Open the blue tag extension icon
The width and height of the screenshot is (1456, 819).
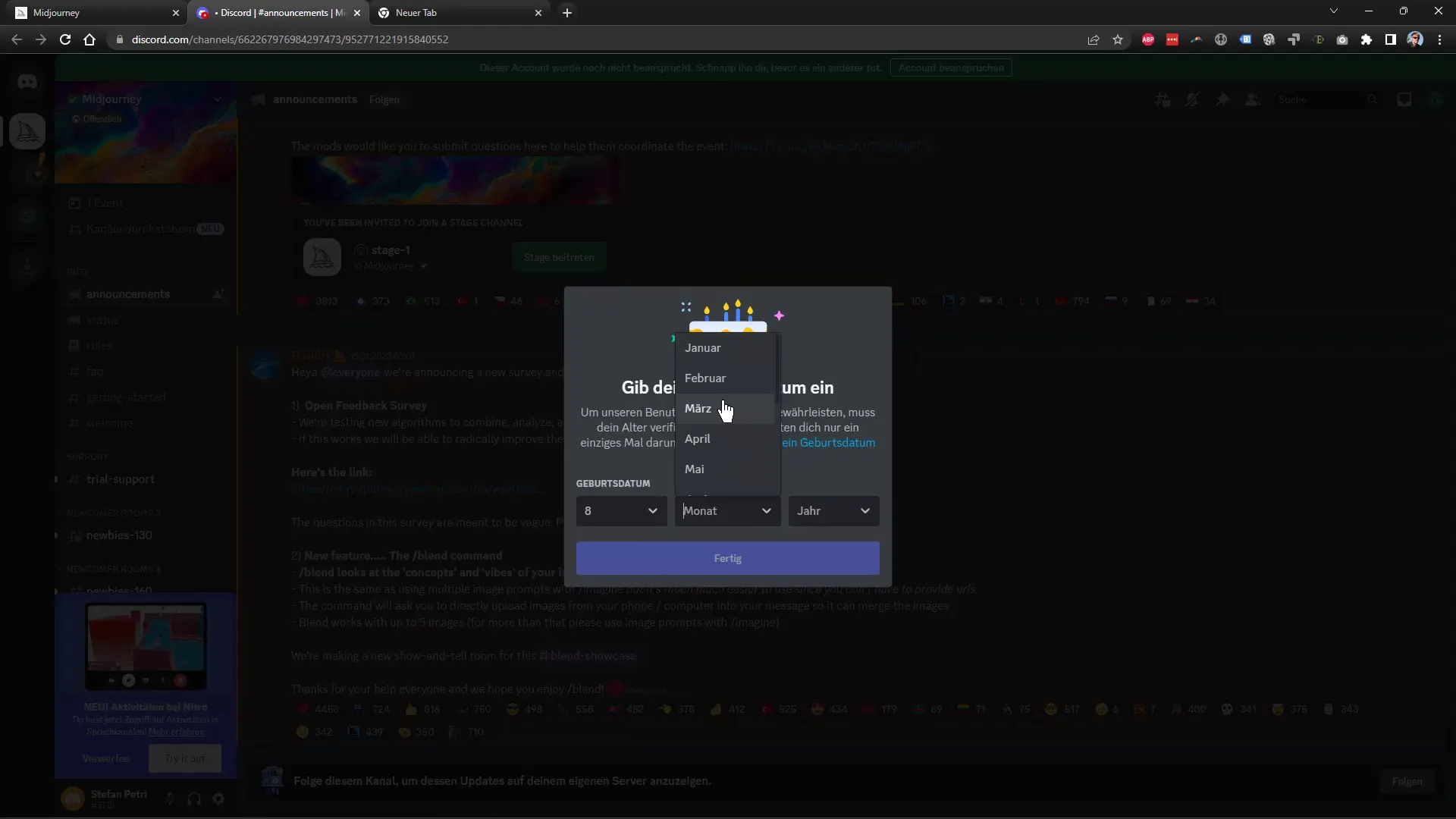point(1245,39)
